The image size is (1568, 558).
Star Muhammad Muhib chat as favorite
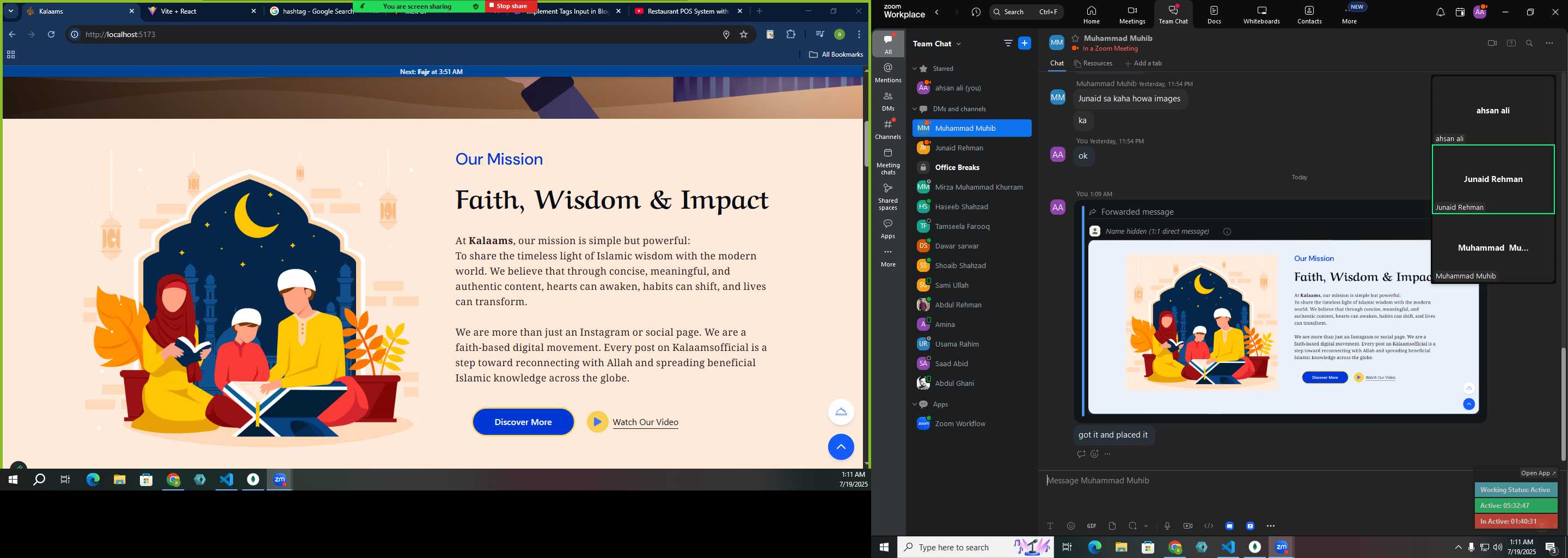(x=1076, y=38)
